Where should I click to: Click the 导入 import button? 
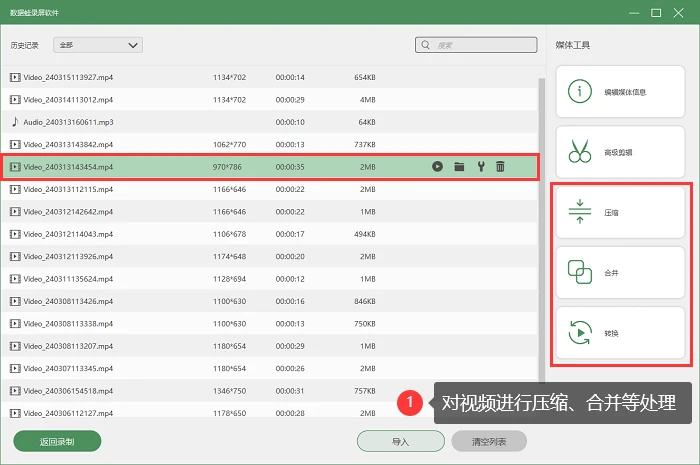(400, 441)
